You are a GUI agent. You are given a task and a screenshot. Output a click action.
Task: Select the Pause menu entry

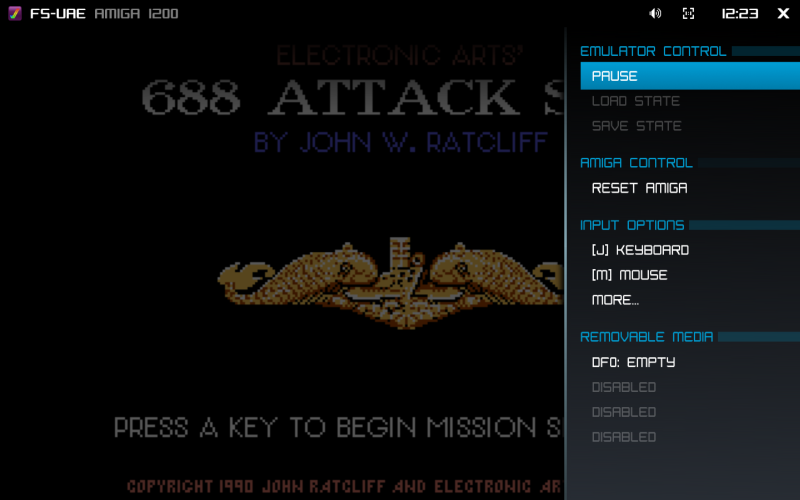pyautogui.click(x=690, y=76)
